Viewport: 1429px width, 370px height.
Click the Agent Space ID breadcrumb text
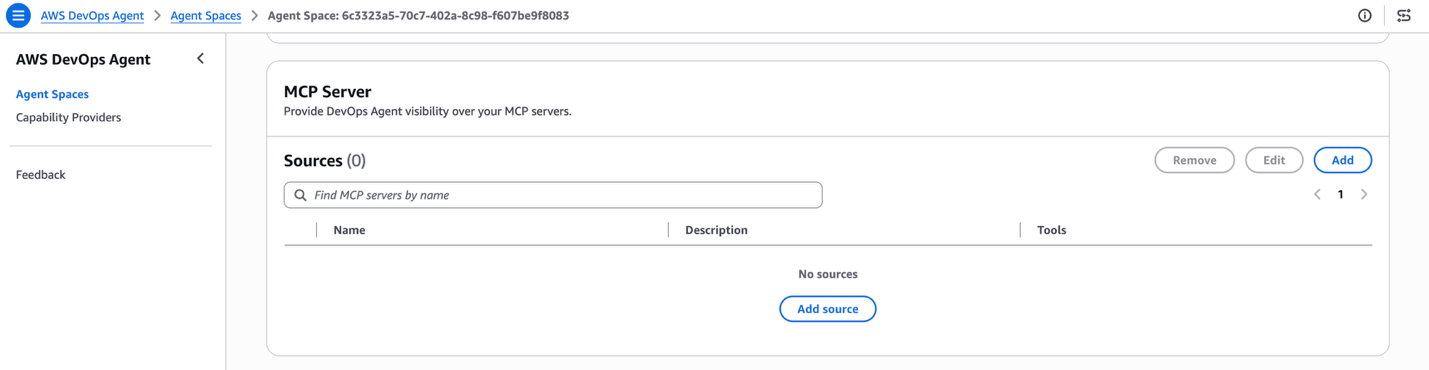[x=418, y=16]
